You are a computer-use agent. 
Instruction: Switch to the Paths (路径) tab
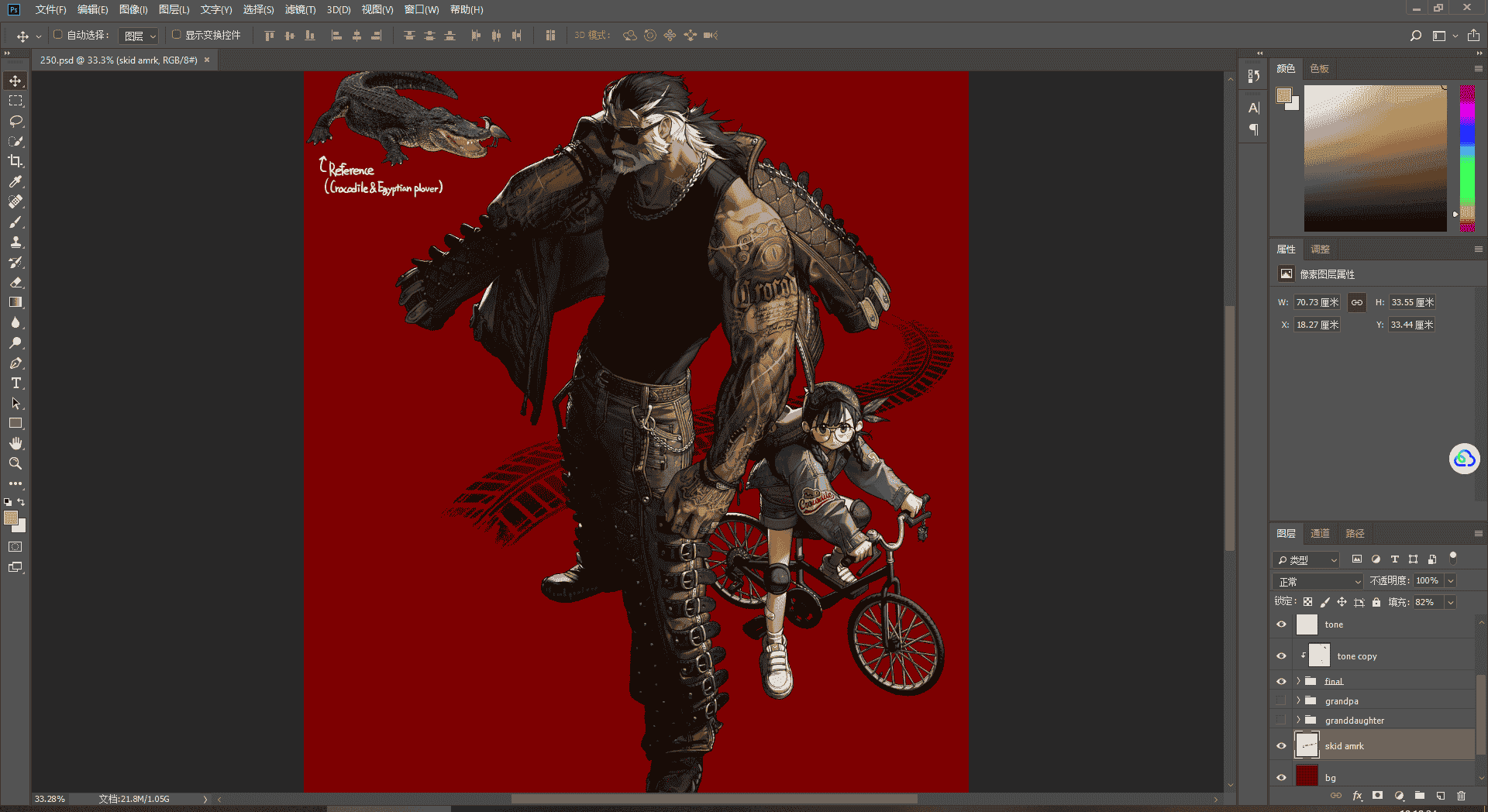pos(1355,533)
